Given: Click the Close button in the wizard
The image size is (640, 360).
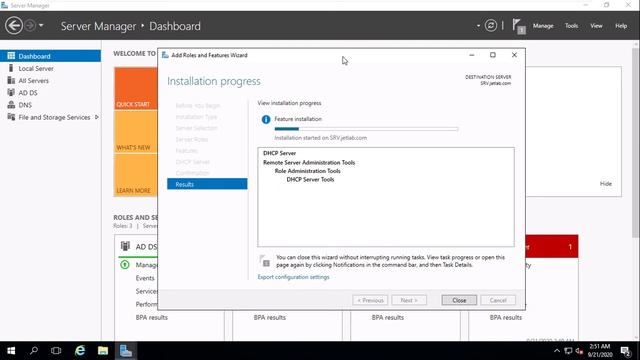Looking at the screenshot, I should pos(459,300).
